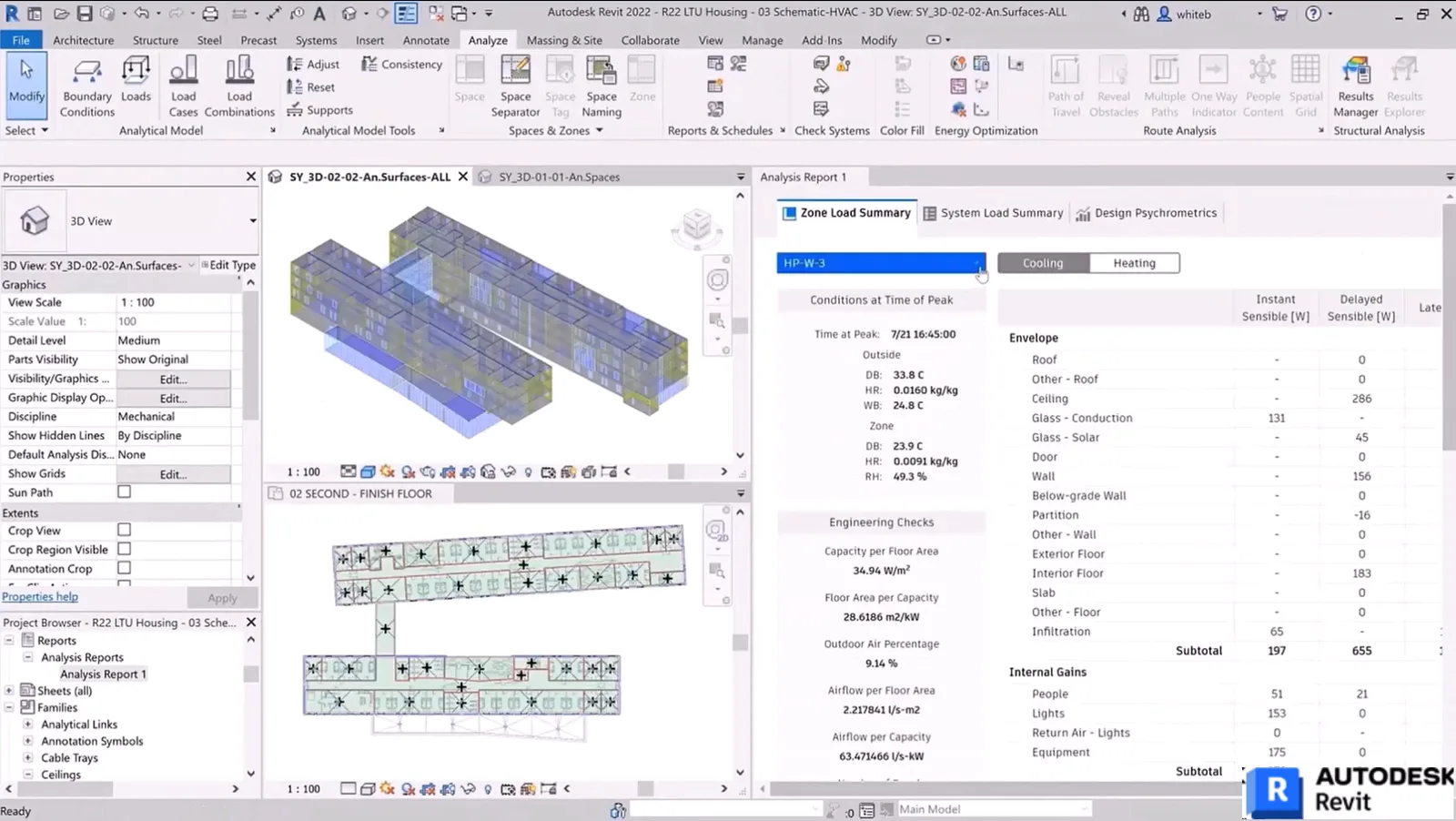Open the Space Naming tool
This screenshot has width=1456, height=821.
coord(602,87)
